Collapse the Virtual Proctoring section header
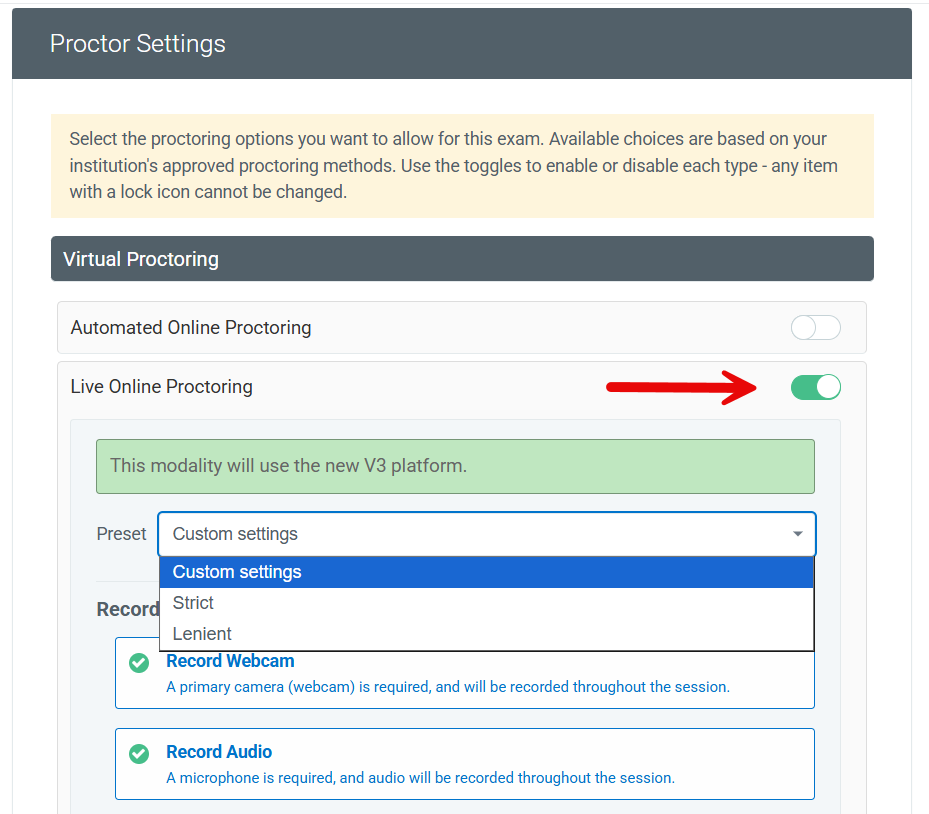The image size is (929, 814). coord(462,259)
